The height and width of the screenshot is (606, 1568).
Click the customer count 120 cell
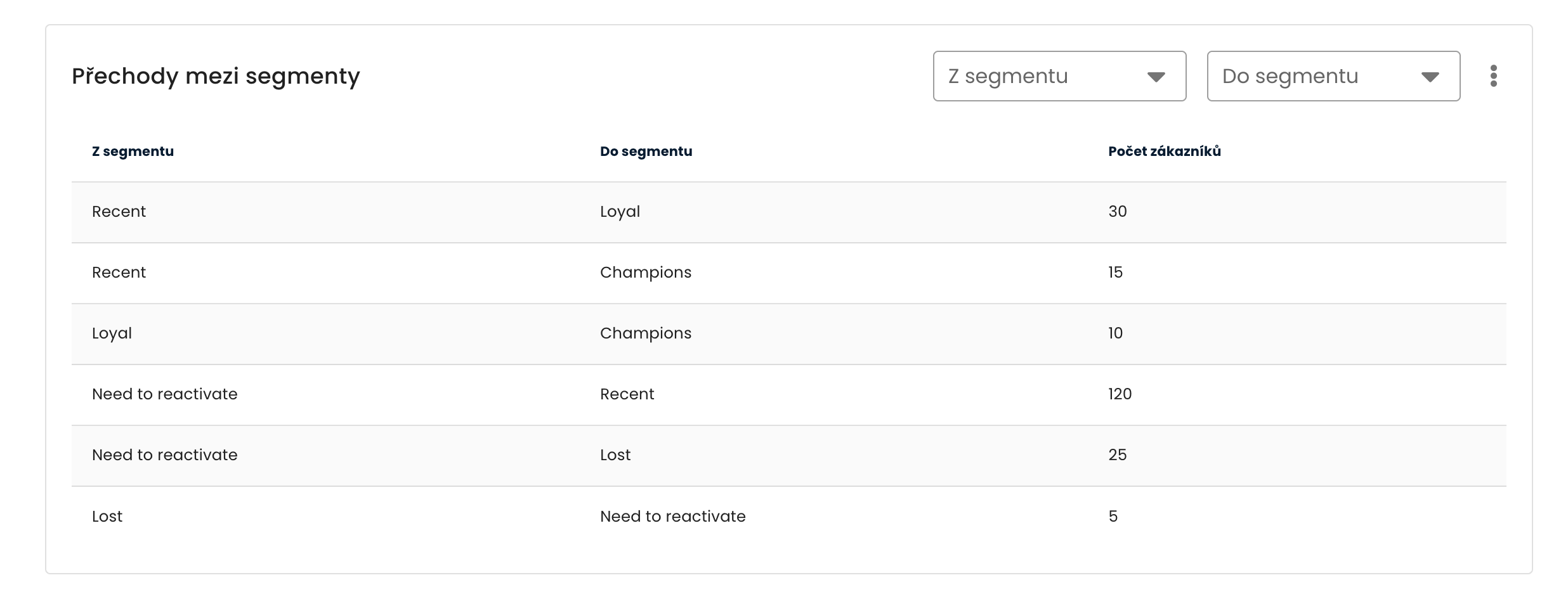click(1120, 394)
